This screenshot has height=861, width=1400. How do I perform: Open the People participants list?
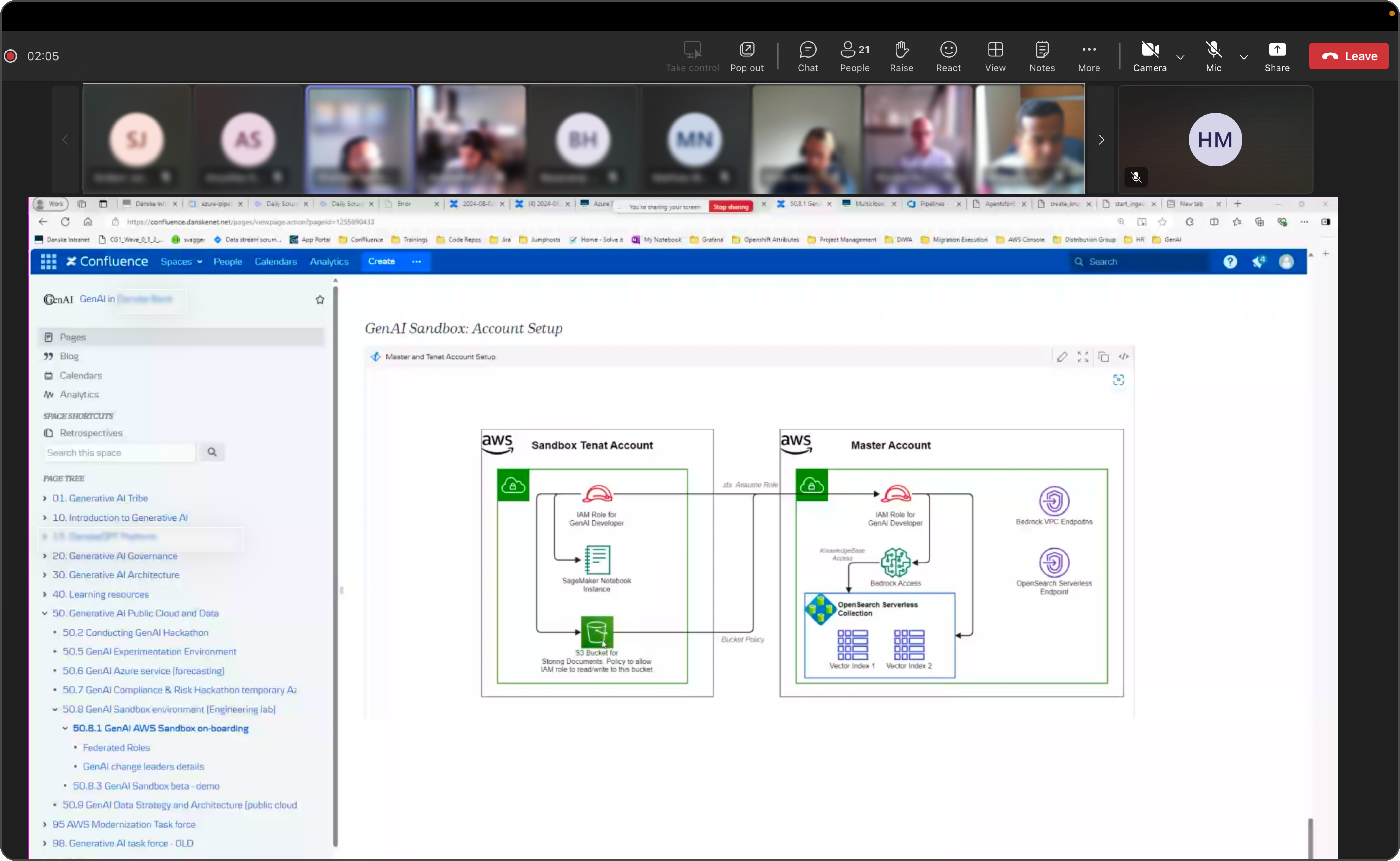click(x=854, y=56)
